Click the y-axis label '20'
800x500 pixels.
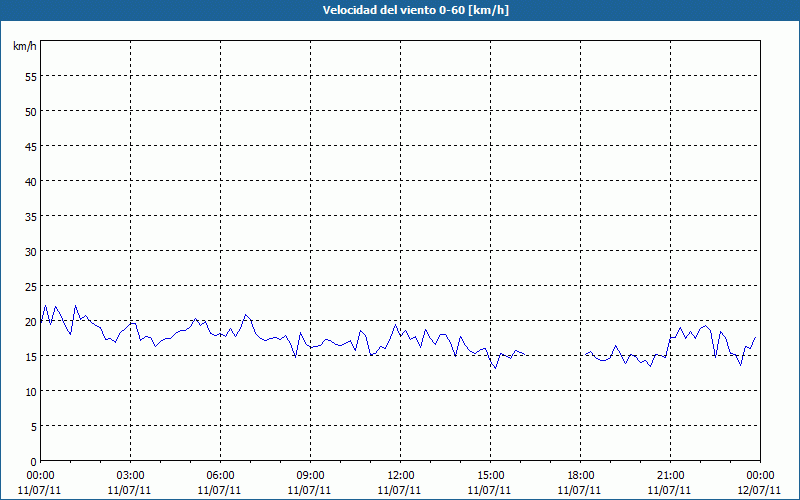[31, 321]
